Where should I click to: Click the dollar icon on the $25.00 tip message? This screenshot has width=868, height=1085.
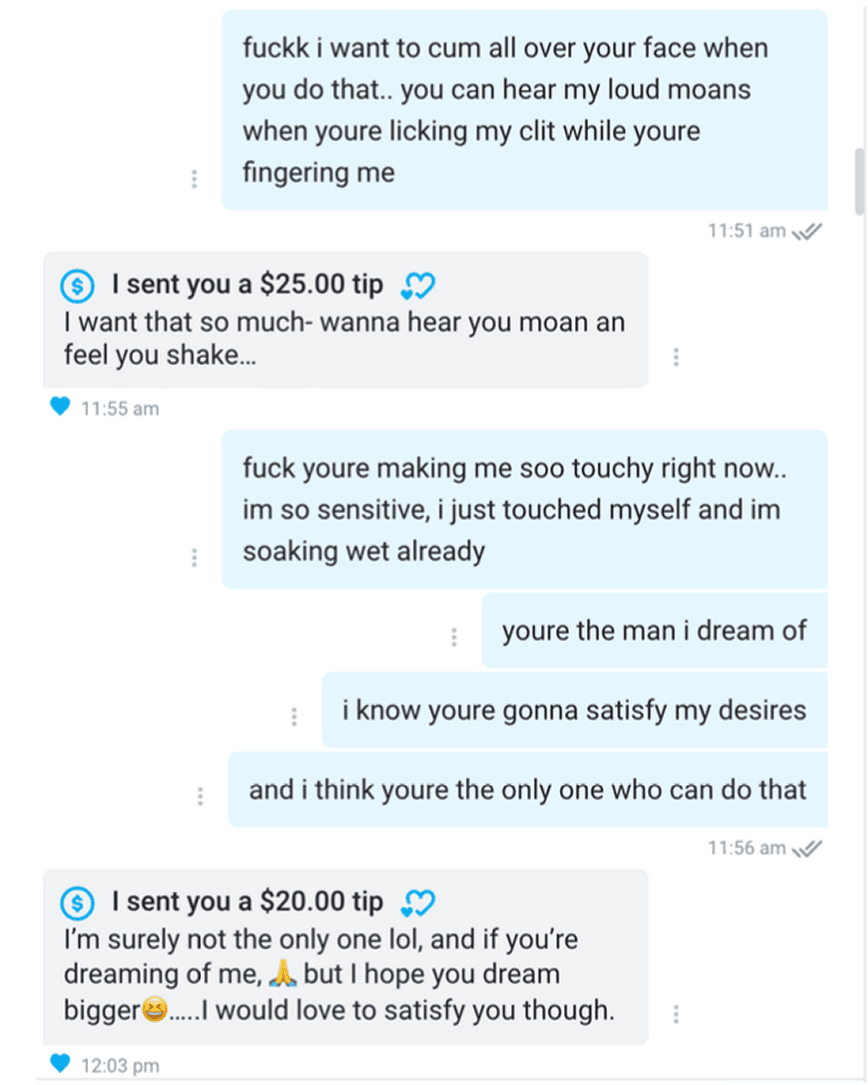[x=78, y=286]
